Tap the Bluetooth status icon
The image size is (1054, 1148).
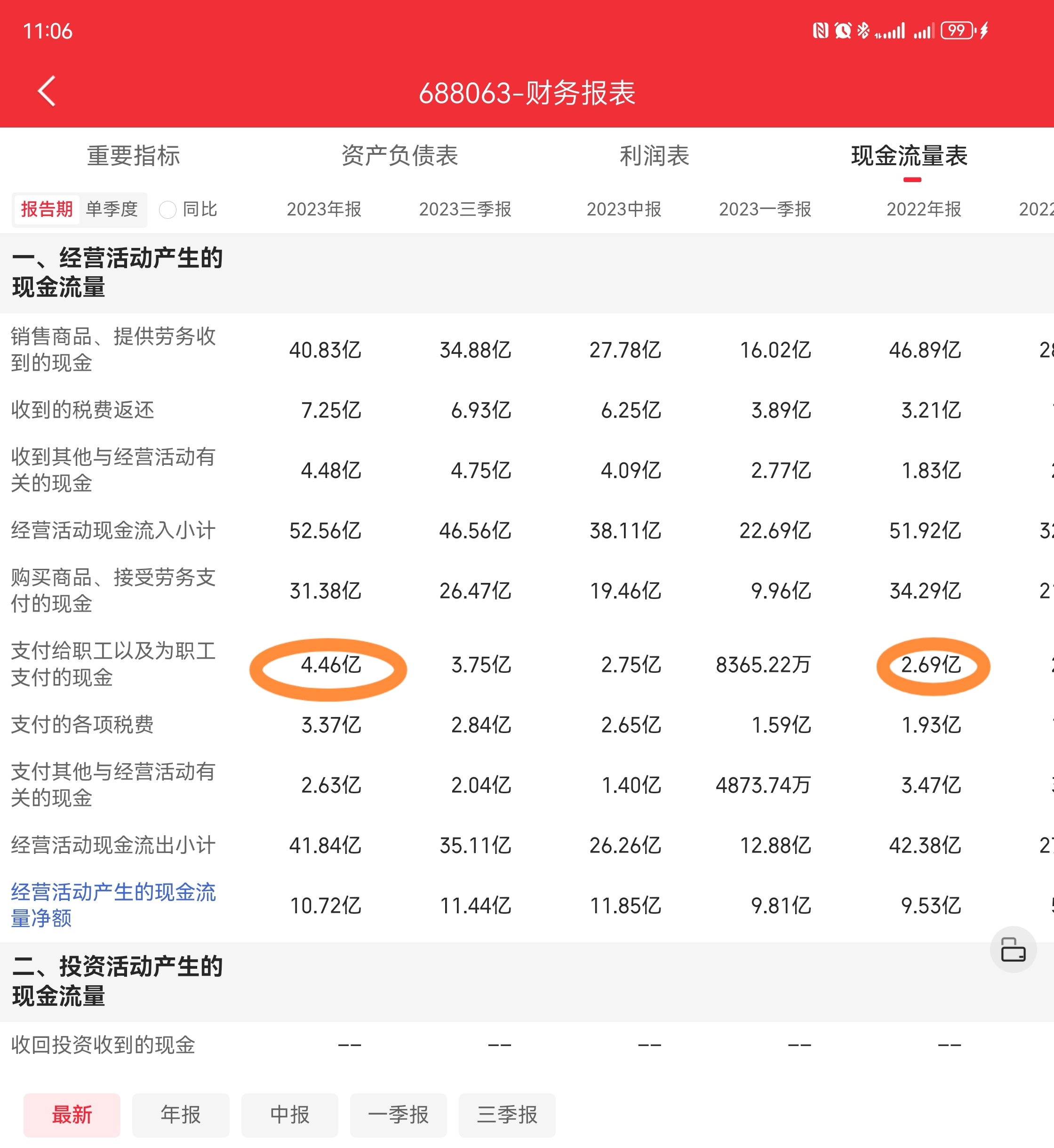point(863,30)
